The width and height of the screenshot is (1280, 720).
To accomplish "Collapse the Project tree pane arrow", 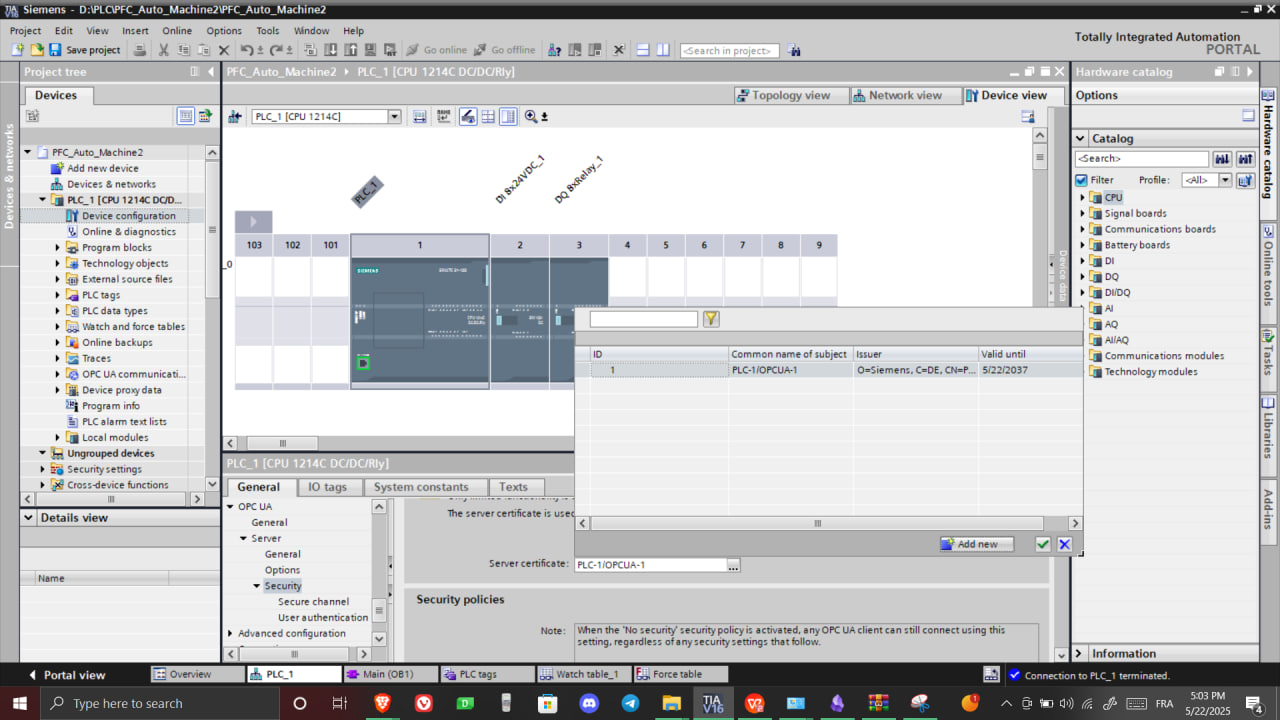I will (210, 72).
